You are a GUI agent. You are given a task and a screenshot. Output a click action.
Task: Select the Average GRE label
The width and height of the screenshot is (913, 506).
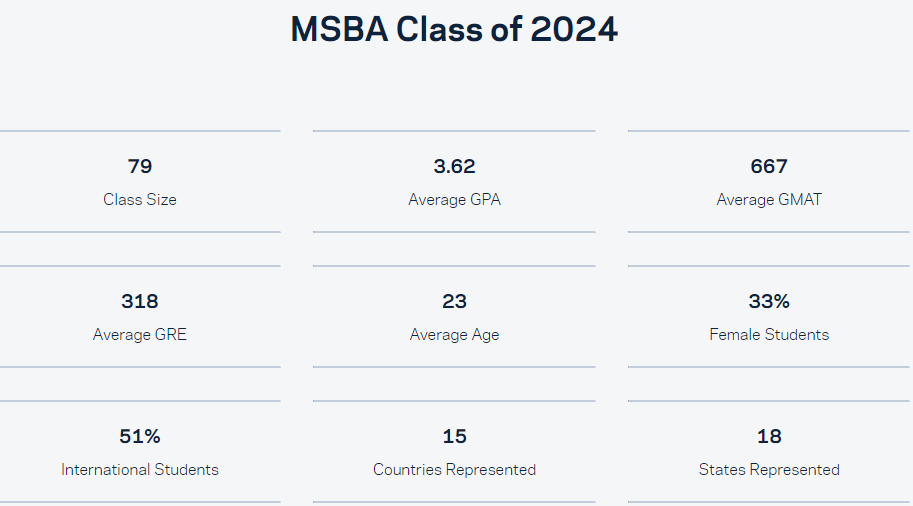pyautogui.click(x=140, y=334)
